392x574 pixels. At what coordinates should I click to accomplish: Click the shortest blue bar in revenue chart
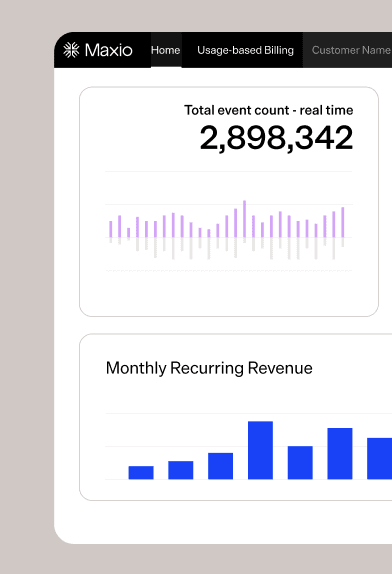pos(141,473)
